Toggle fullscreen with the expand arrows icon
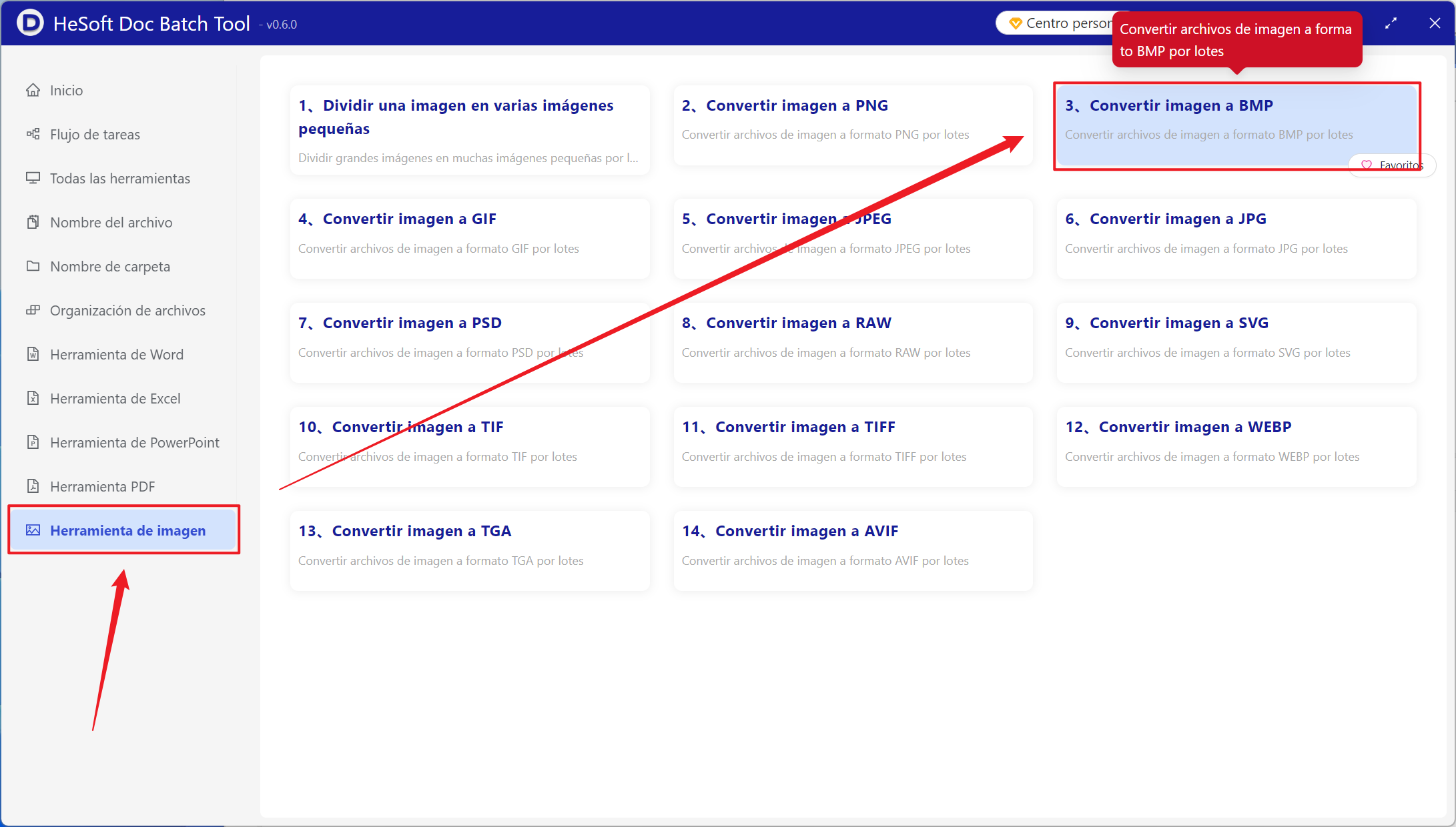The image size is (1456, 827). click(1391, 23)
